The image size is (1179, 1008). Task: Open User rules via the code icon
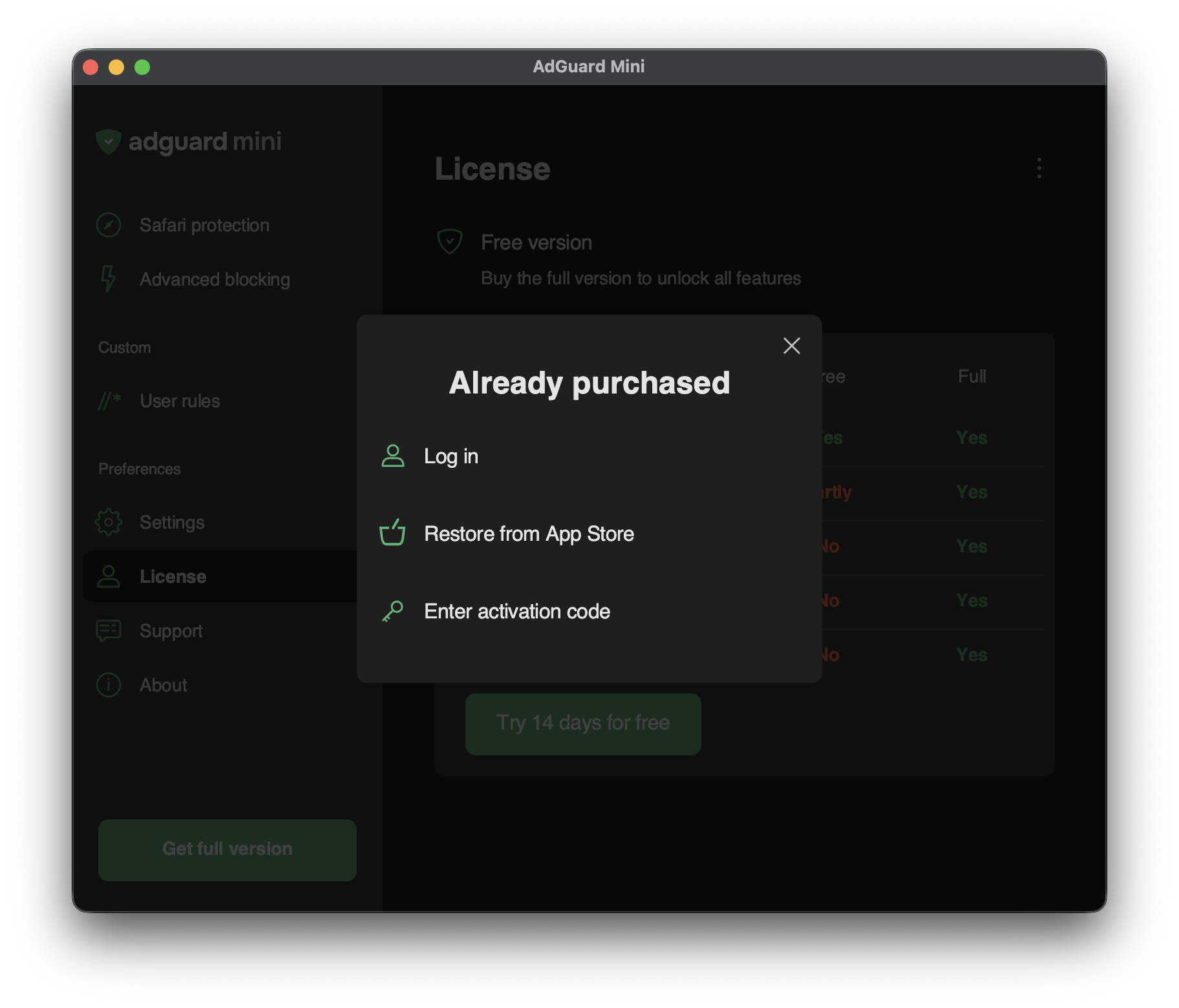click(109, 401)
